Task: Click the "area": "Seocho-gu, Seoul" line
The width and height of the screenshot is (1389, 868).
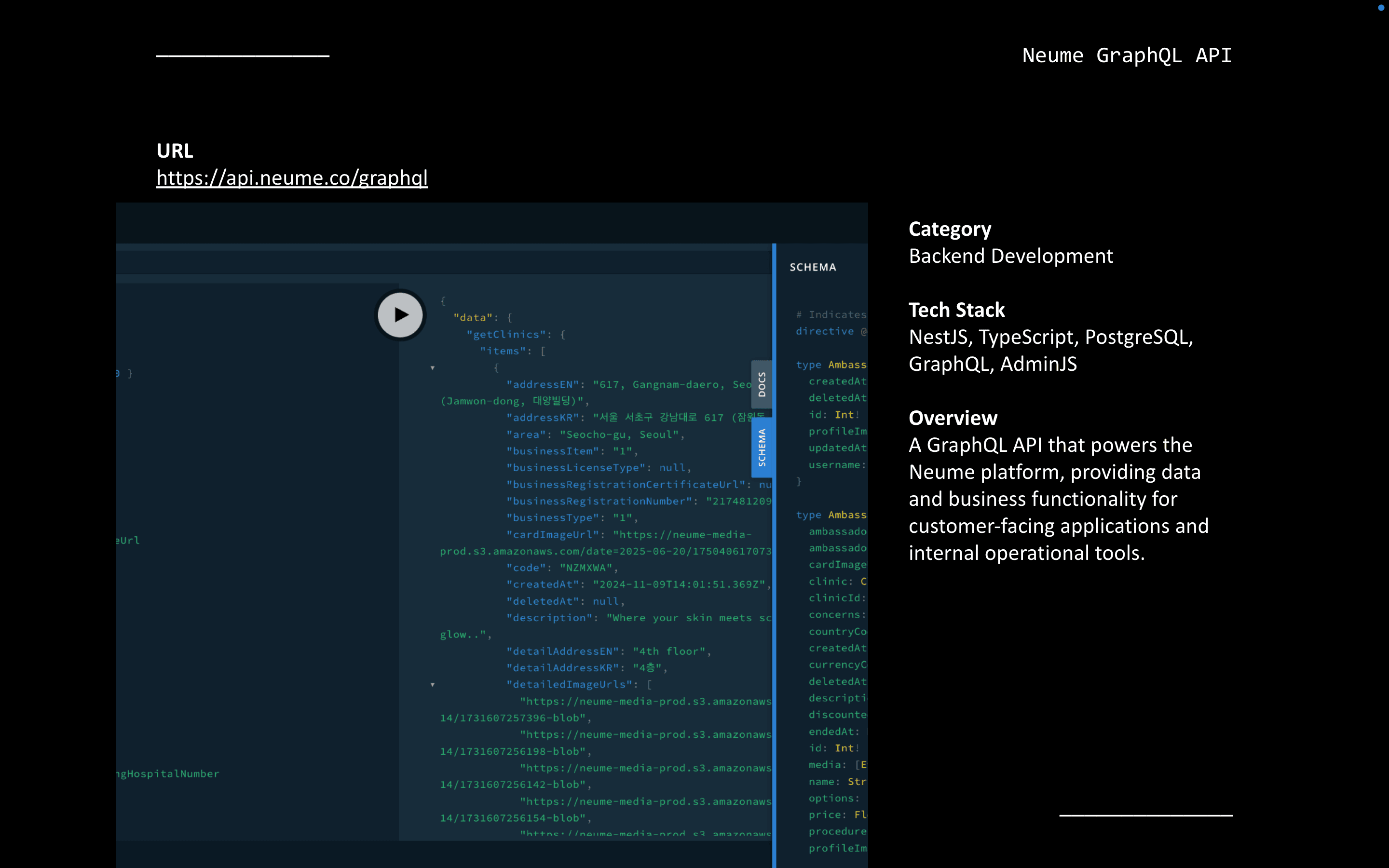Action: point(595,434)
